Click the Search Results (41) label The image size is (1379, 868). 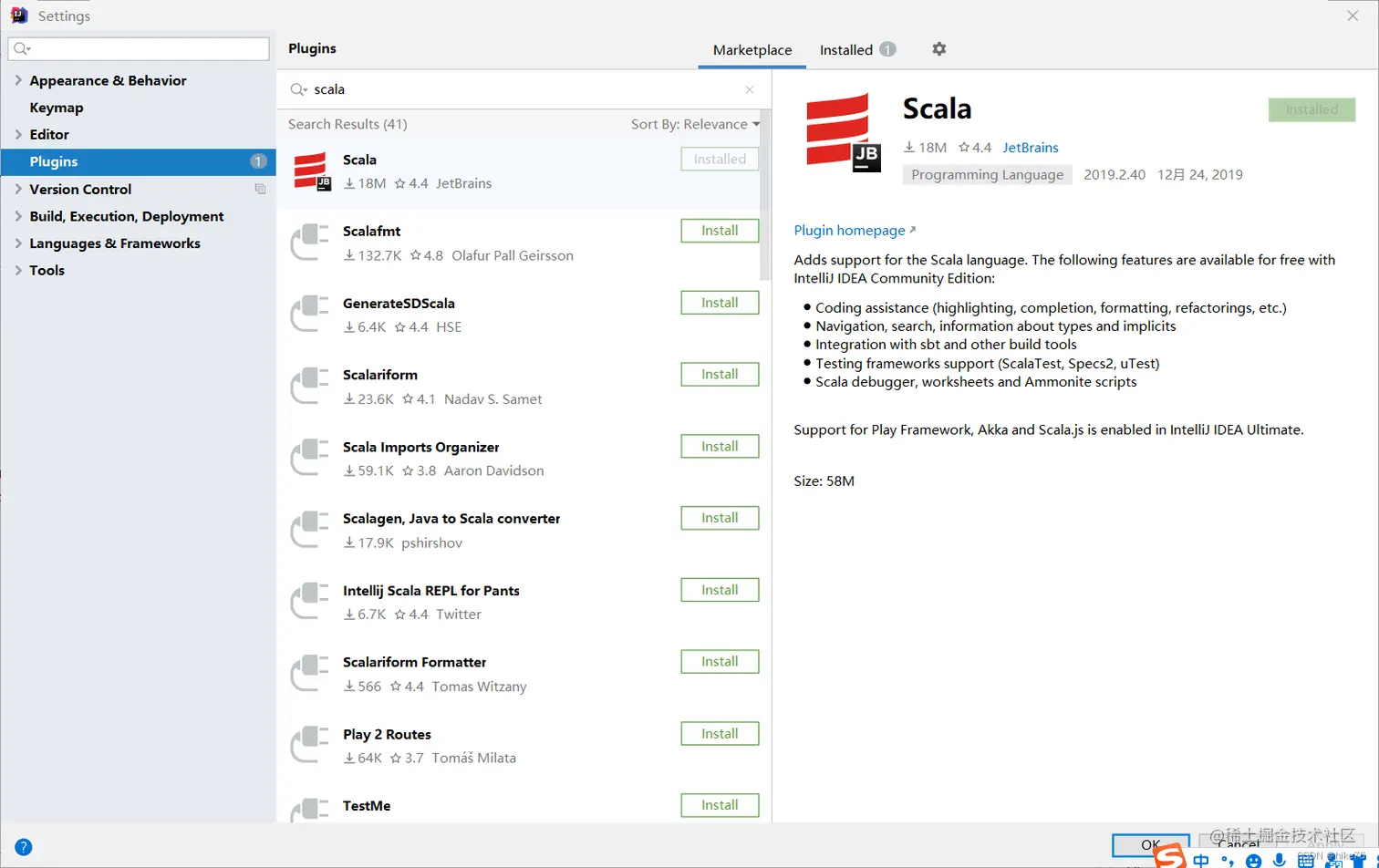point(347,124)
